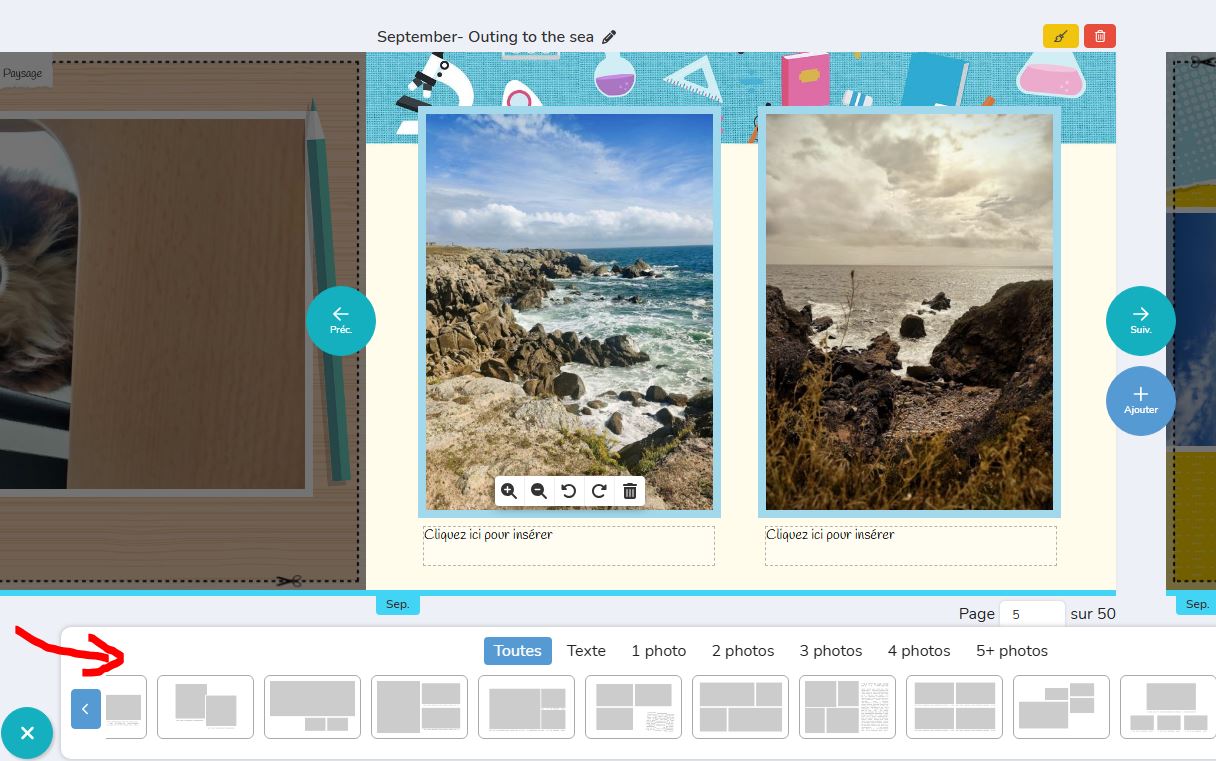This screenshot has width=1216, height=761.
Task: Zoom in on the left sea photo
Action: [509, 491]
